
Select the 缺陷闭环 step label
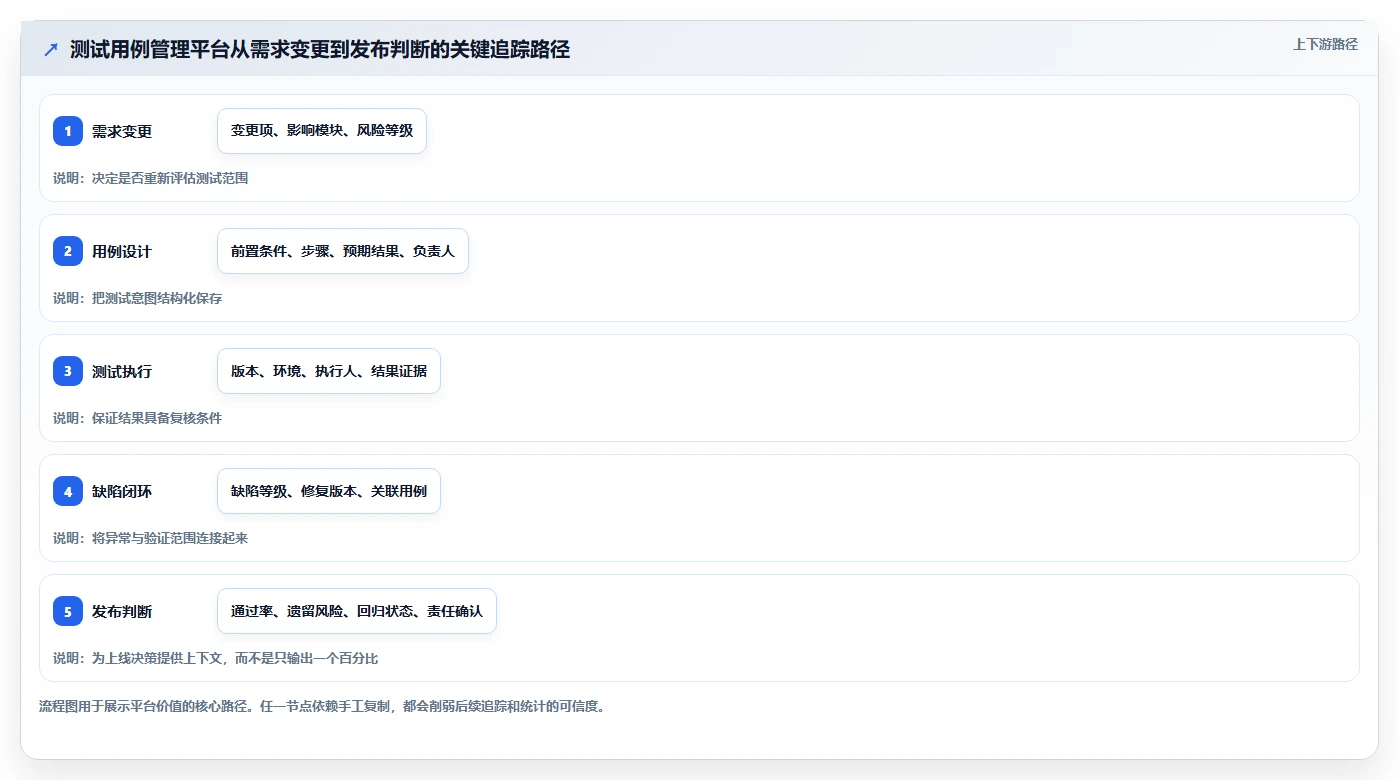122,491
